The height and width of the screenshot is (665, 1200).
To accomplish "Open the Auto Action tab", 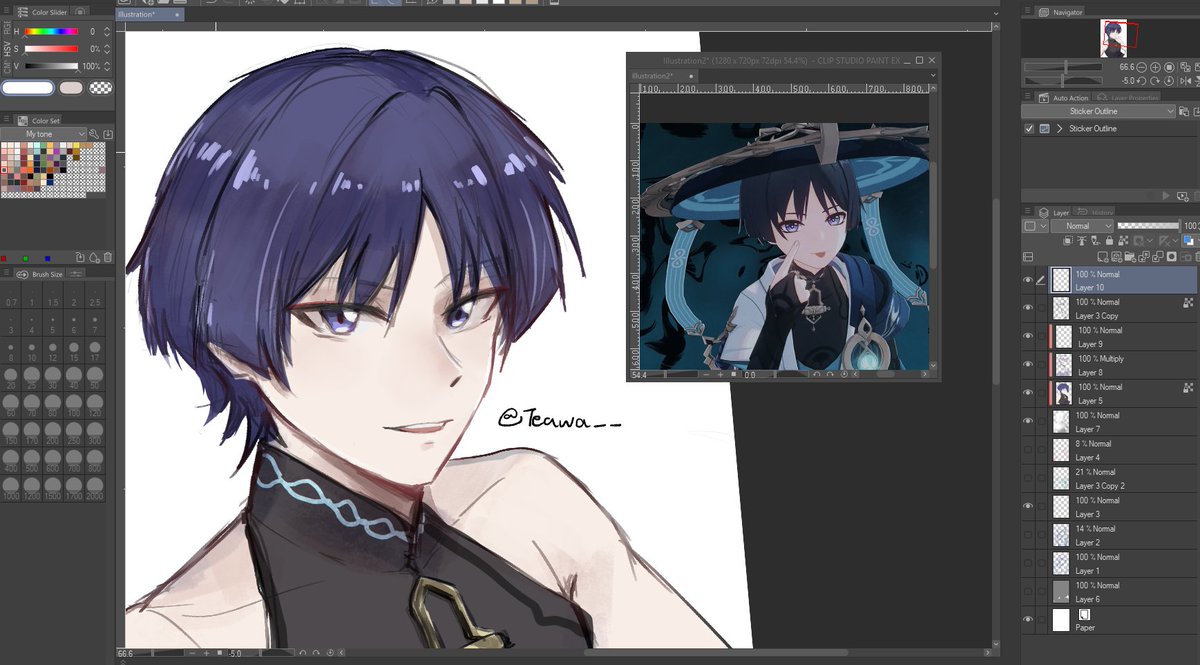I will [x=1062, y=97].
